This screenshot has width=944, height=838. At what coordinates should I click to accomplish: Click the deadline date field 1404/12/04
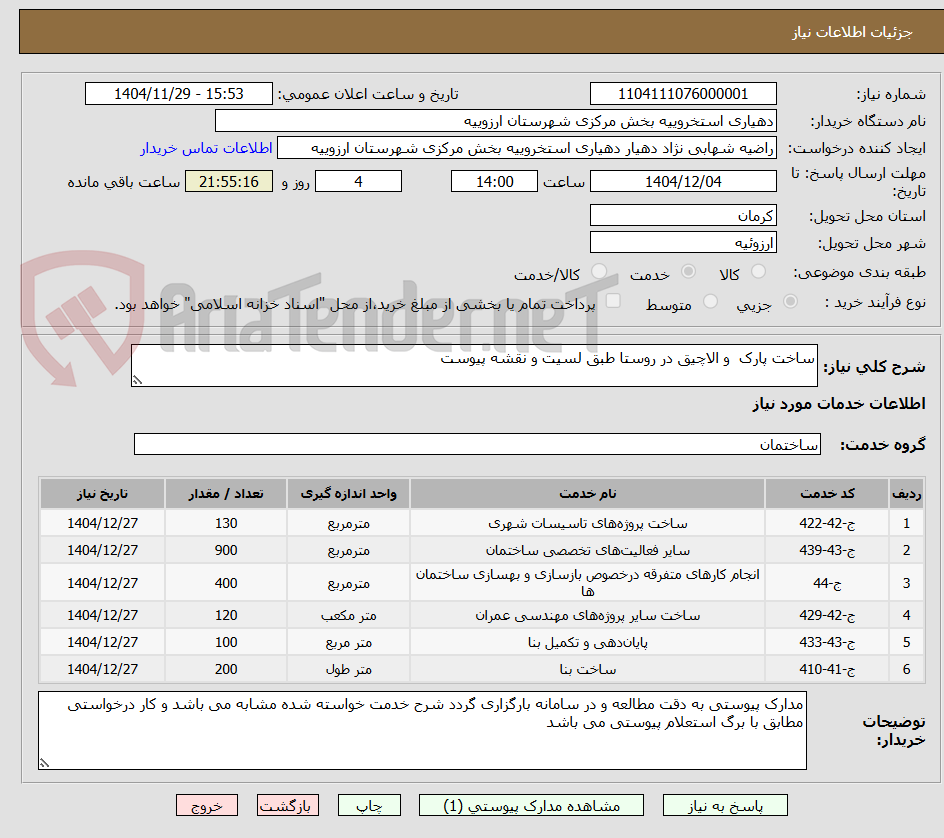pos(683,181)
